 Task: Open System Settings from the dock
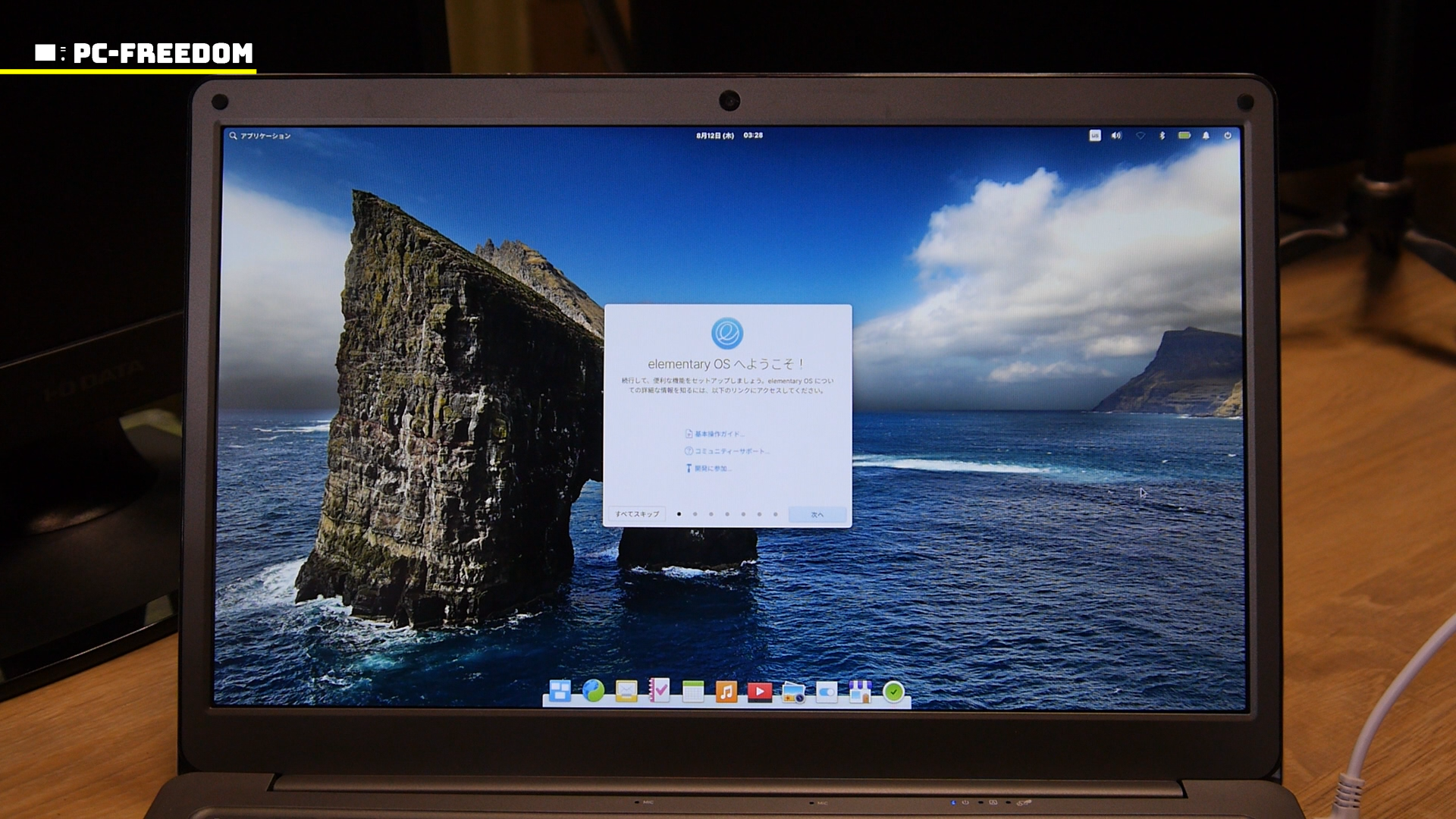pos(827,691)
